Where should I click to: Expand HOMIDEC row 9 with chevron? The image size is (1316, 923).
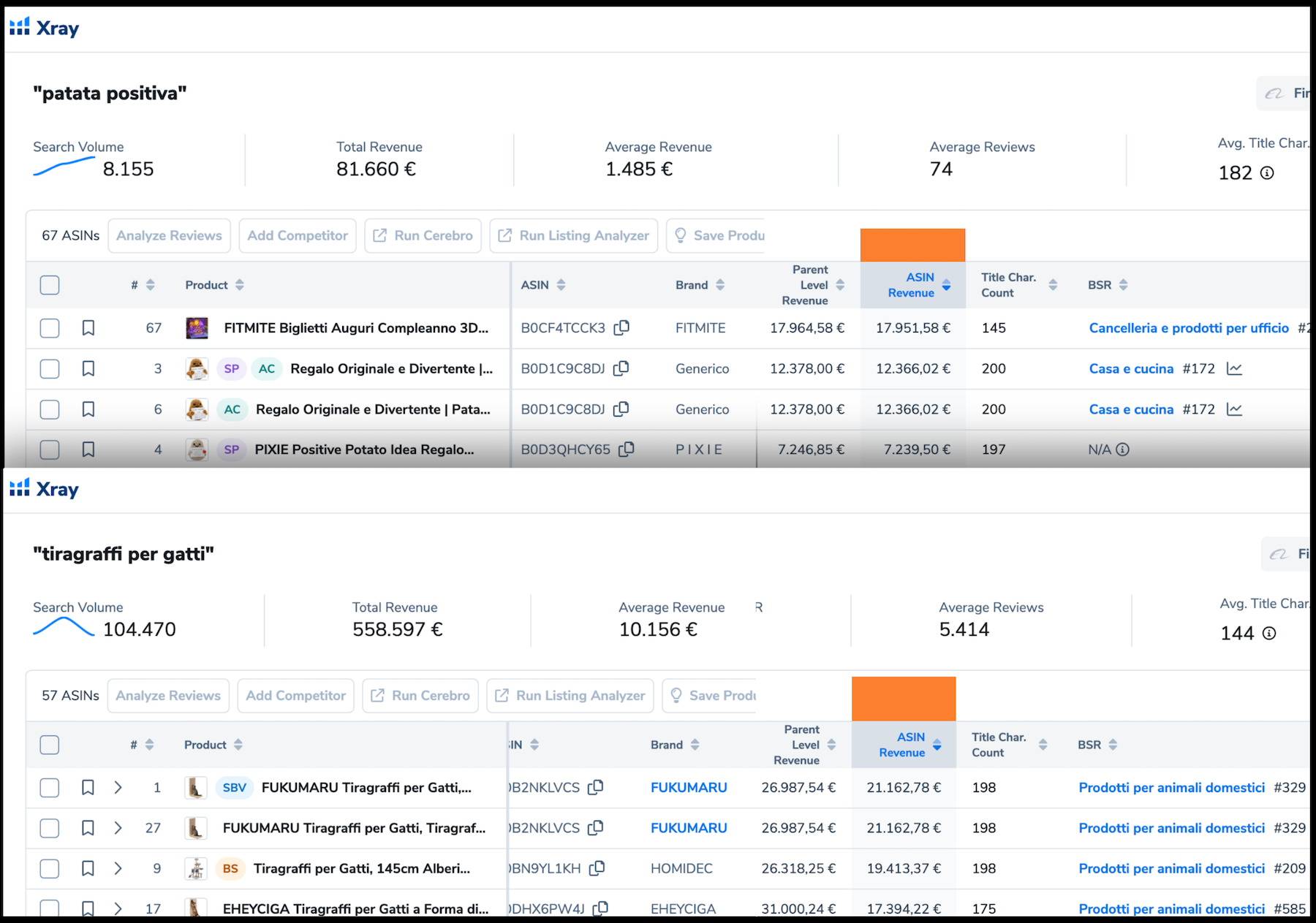[118, 868]
